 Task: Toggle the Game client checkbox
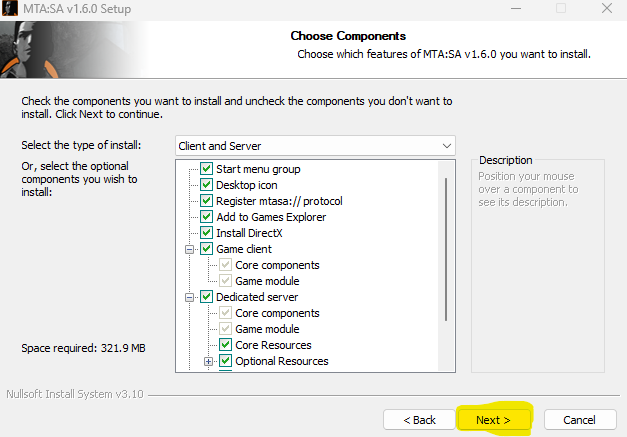click(x=206, y=249)
